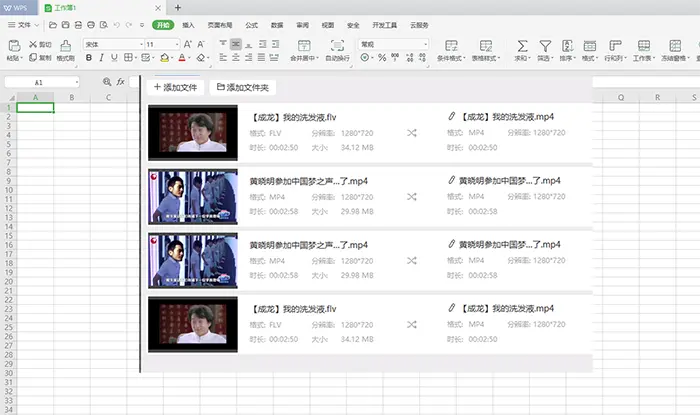Click the redo arrow

point(129,25)
